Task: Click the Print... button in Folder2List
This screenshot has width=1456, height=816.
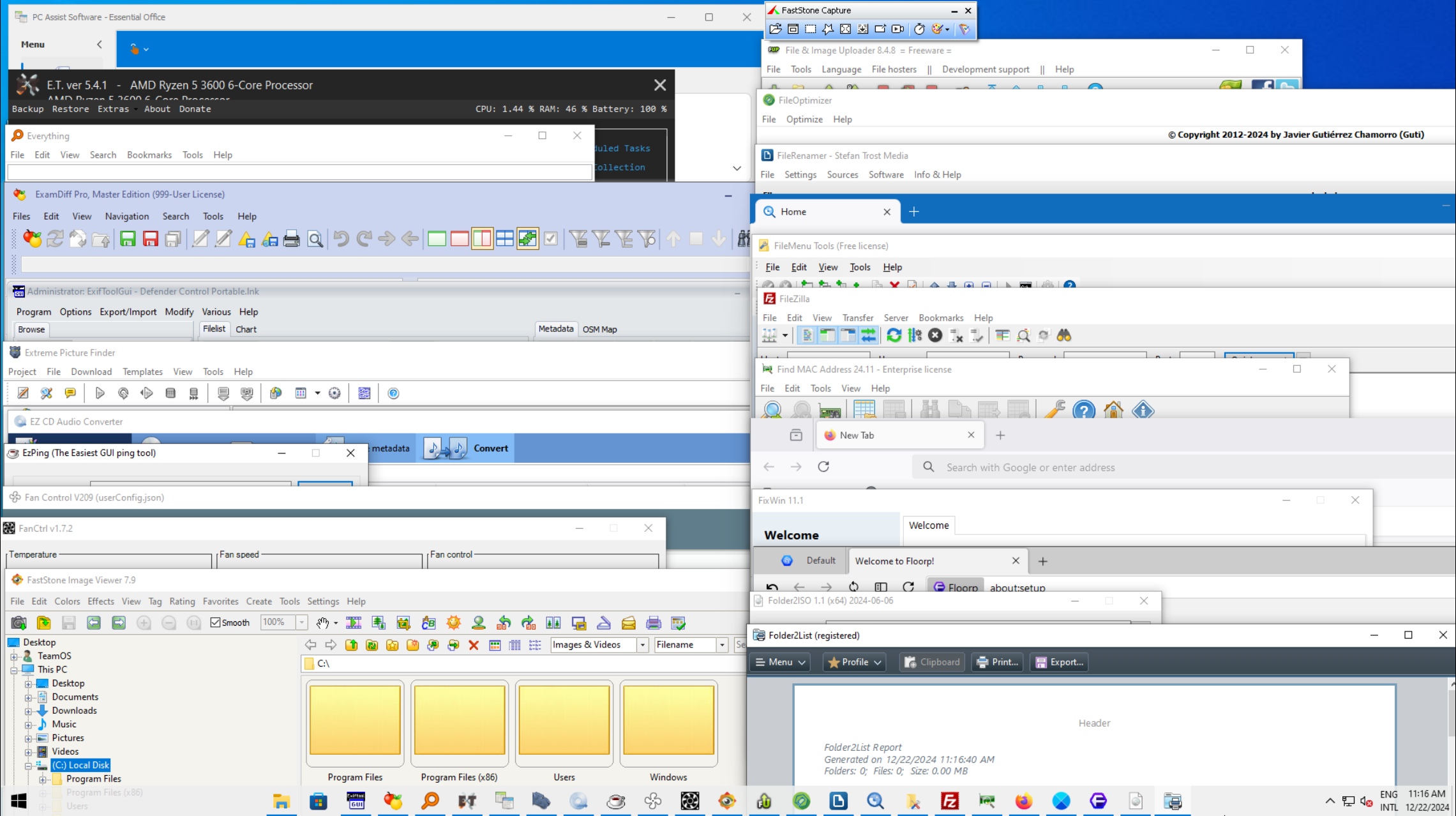Action: click(x=997, y=662)
